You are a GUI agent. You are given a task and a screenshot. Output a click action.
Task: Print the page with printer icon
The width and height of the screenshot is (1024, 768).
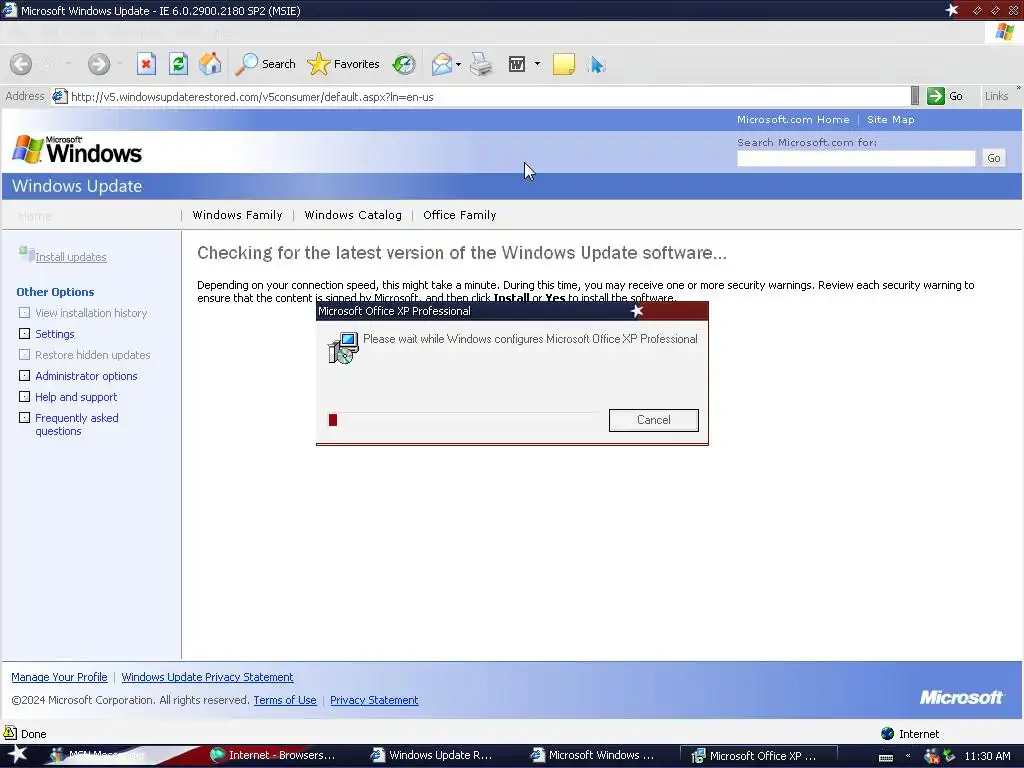tap(481, 64)
